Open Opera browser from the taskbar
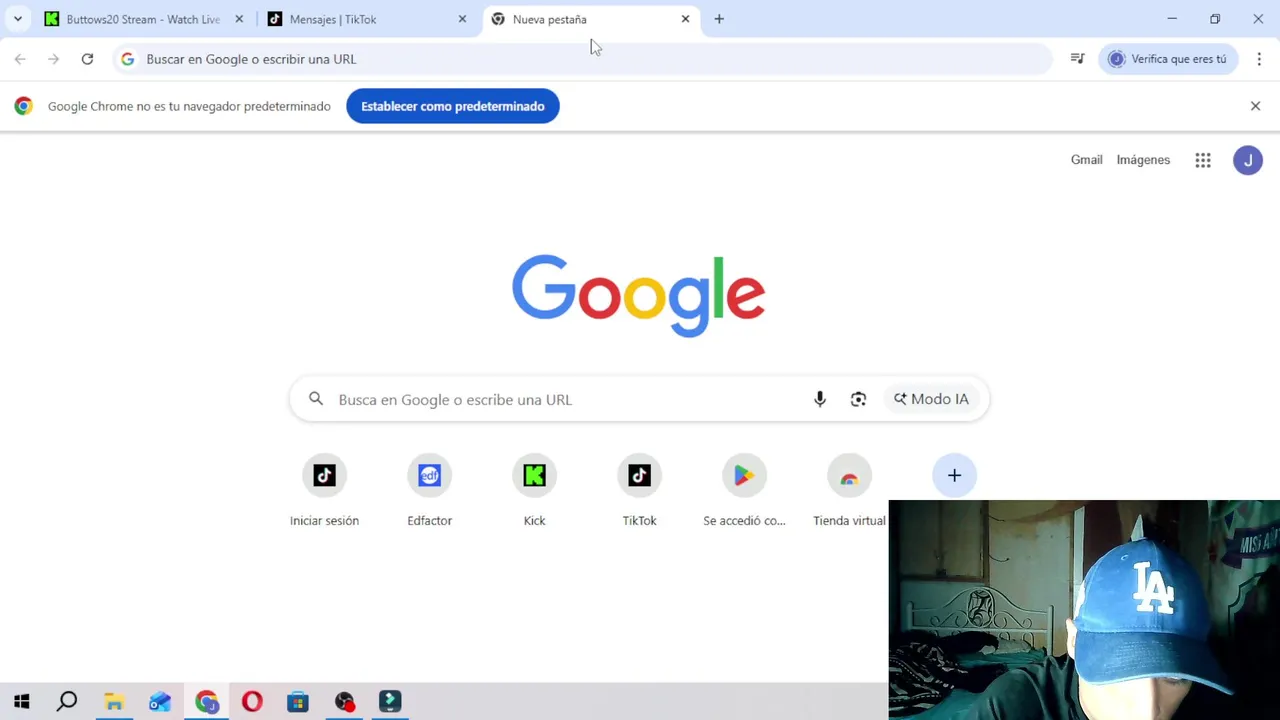1280x720 pixels. coord(252,702)
